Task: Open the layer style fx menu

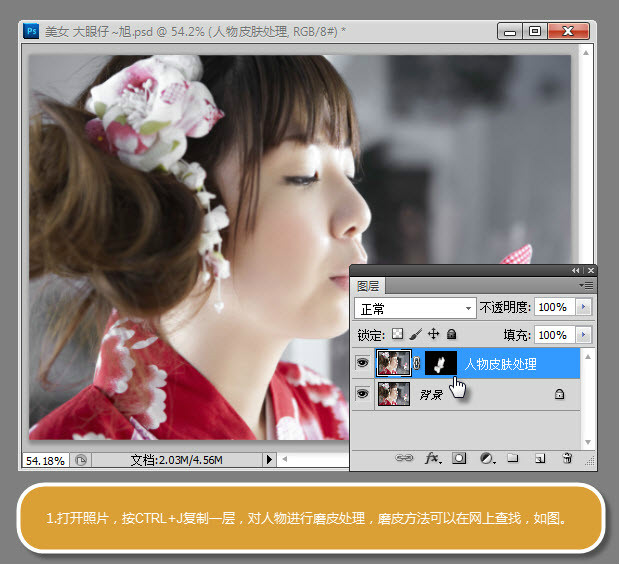Action: coord(433,458)
